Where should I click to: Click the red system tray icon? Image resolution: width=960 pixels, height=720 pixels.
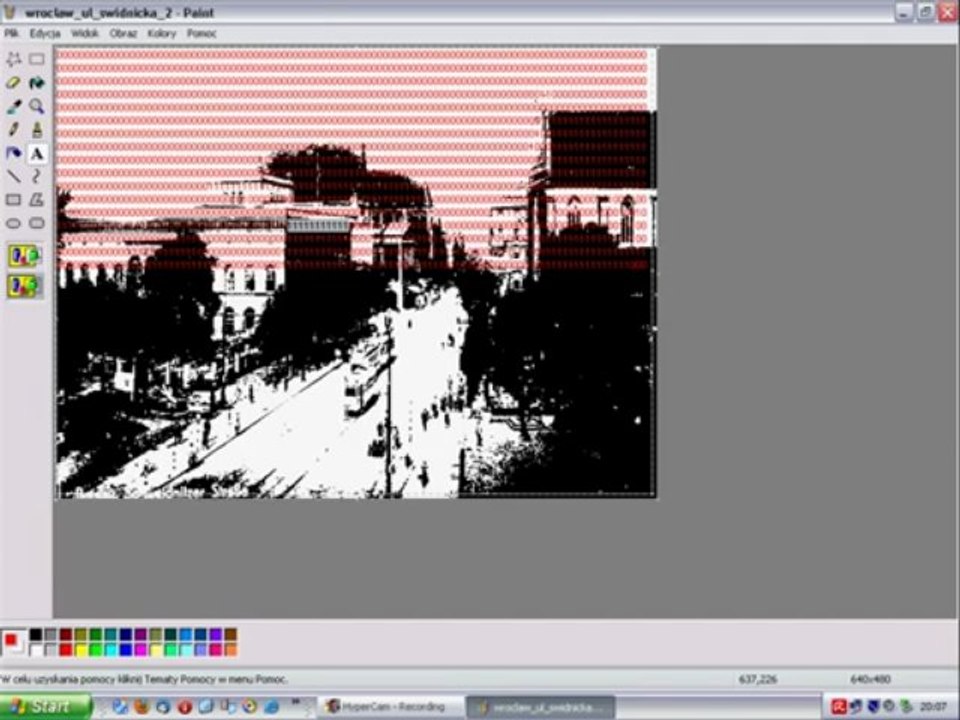(839, 707)
